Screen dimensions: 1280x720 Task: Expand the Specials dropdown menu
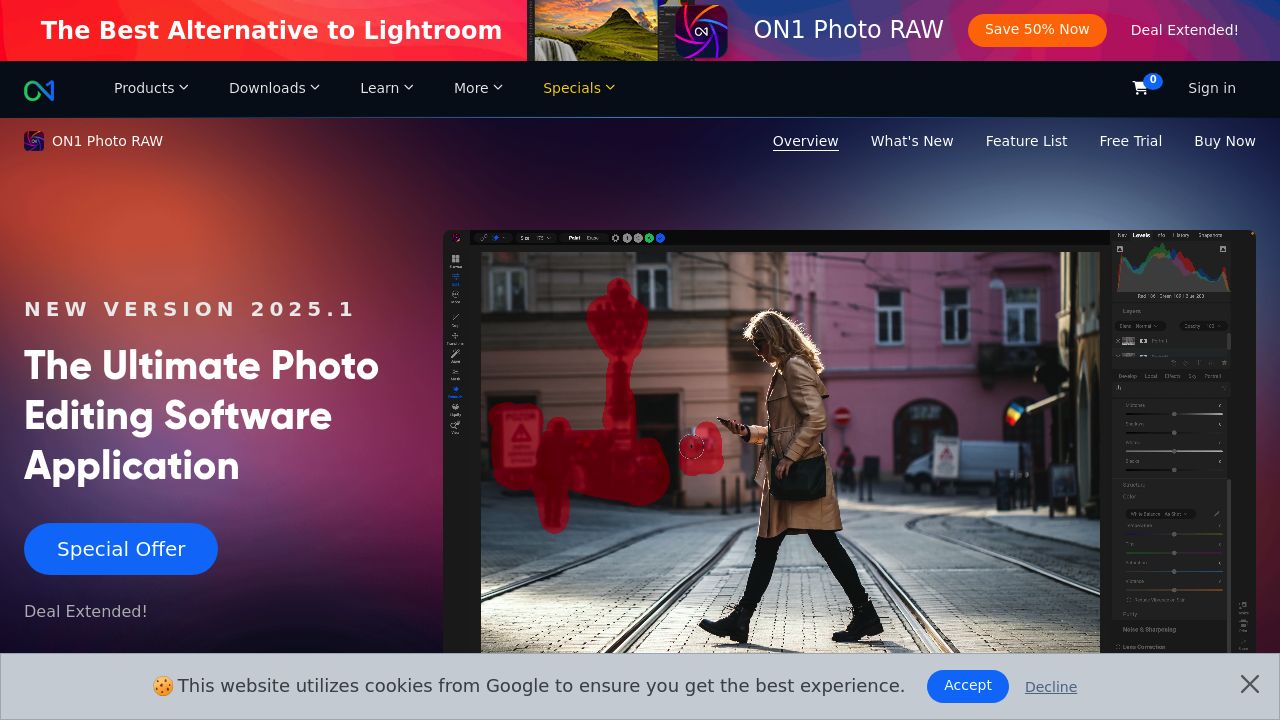579,88
